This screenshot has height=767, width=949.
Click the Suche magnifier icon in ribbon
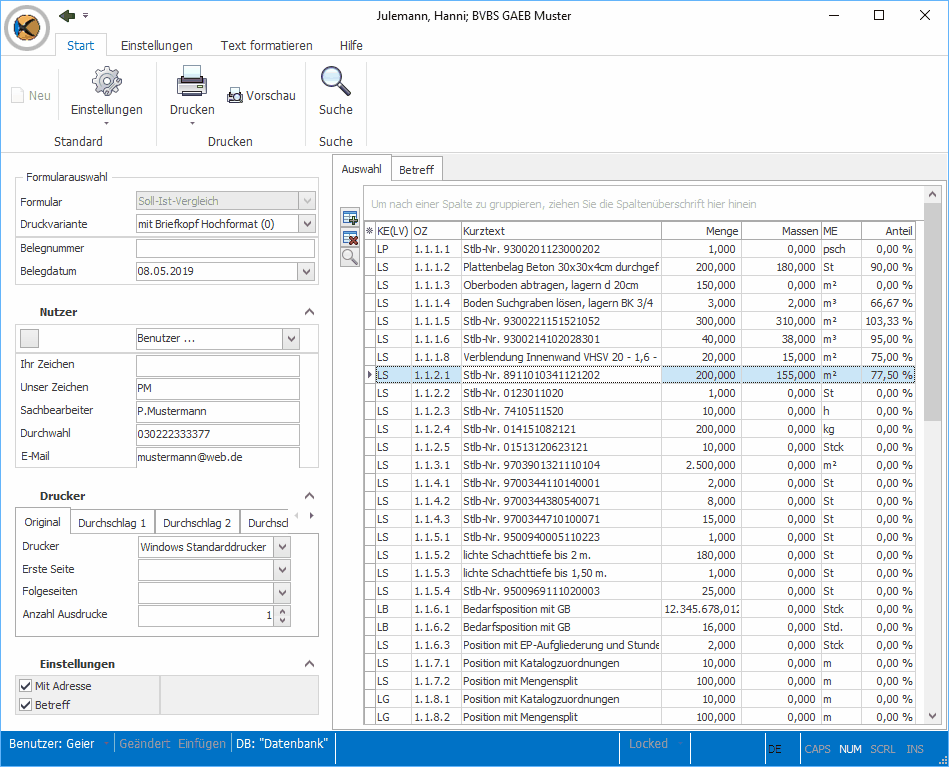(x=335, y=81)
